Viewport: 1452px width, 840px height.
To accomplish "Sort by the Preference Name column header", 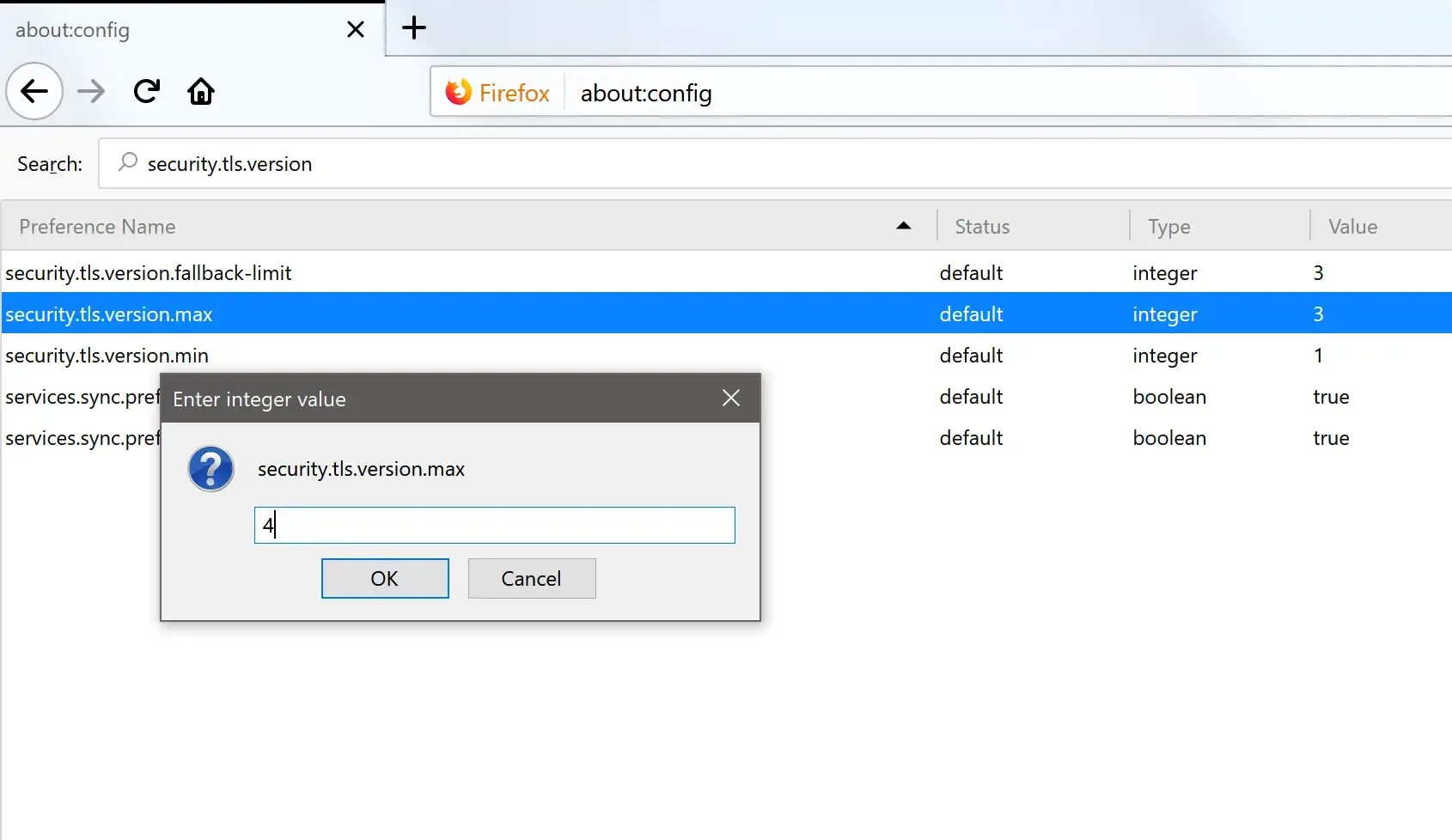I will tap(468, 227).
